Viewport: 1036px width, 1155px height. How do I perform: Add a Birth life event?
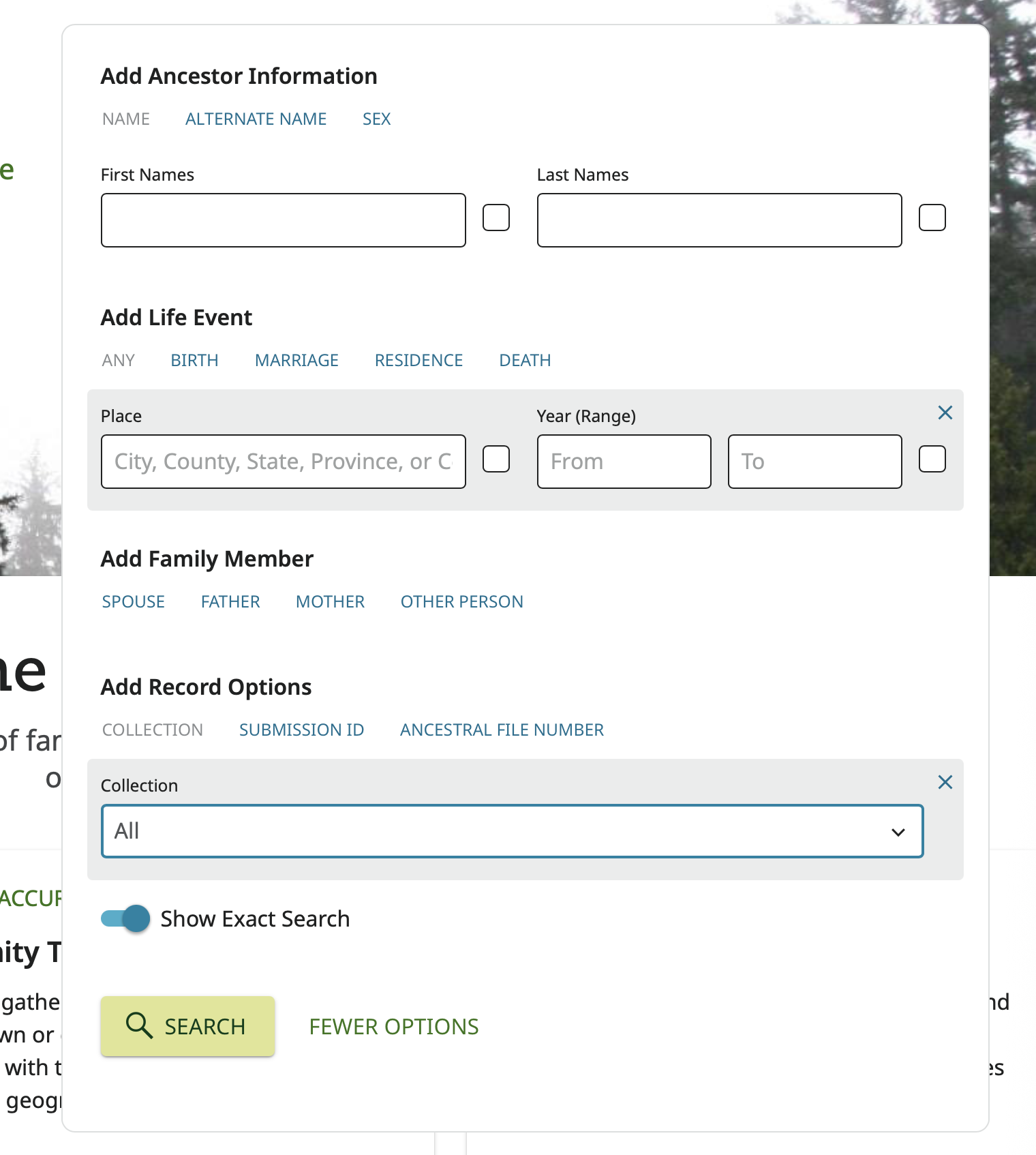(x=194, y=361)
